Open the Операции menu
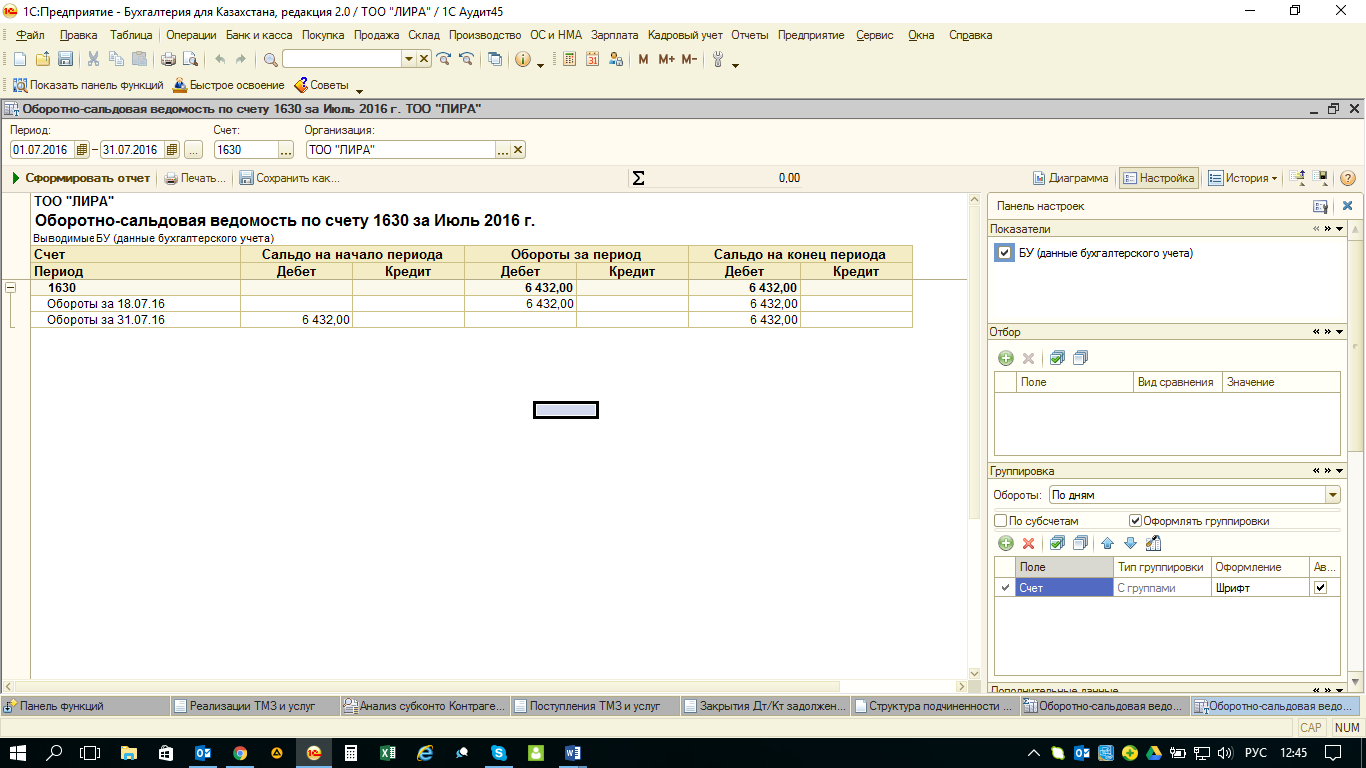The width and height of the screenshot is (1366, 768). [191, 35]
